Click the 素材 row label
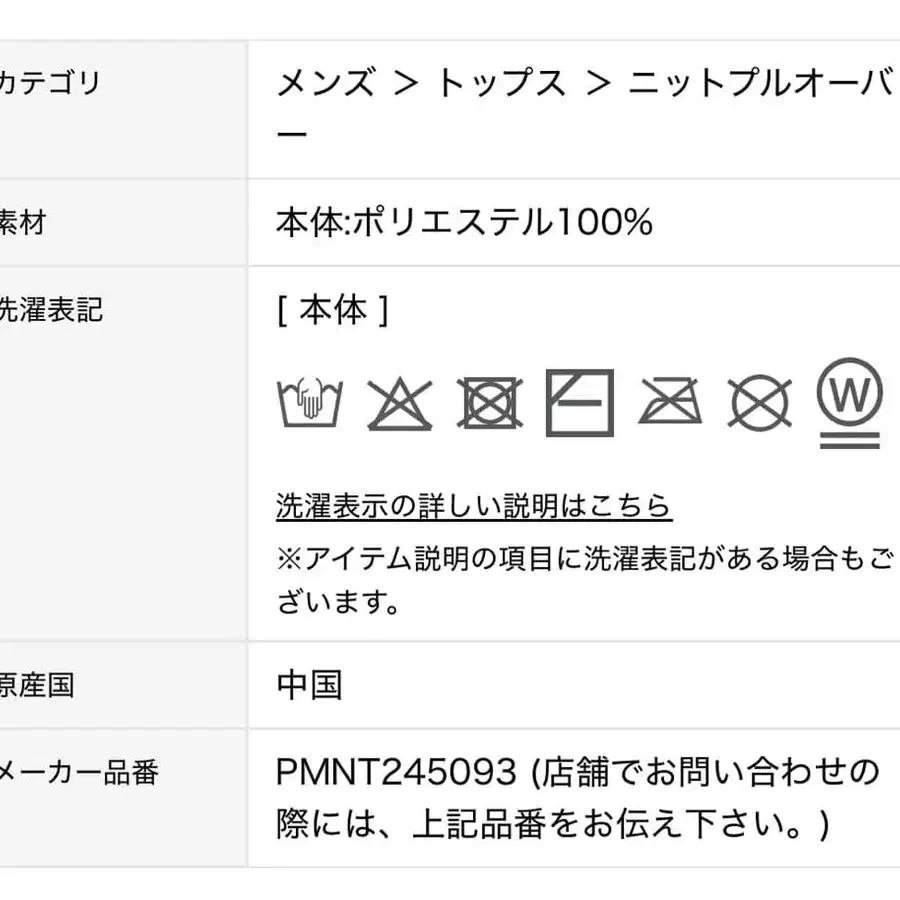The height and width of the screenshot is (900, 900). (22, 222)
